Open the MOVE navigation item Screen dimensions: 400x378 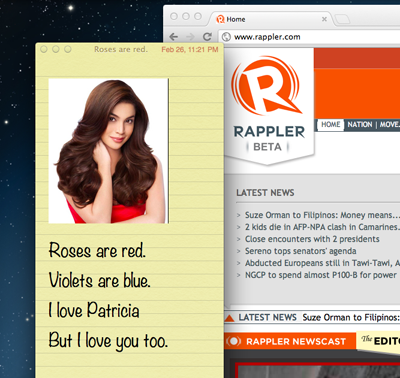[x=389, y=125]
